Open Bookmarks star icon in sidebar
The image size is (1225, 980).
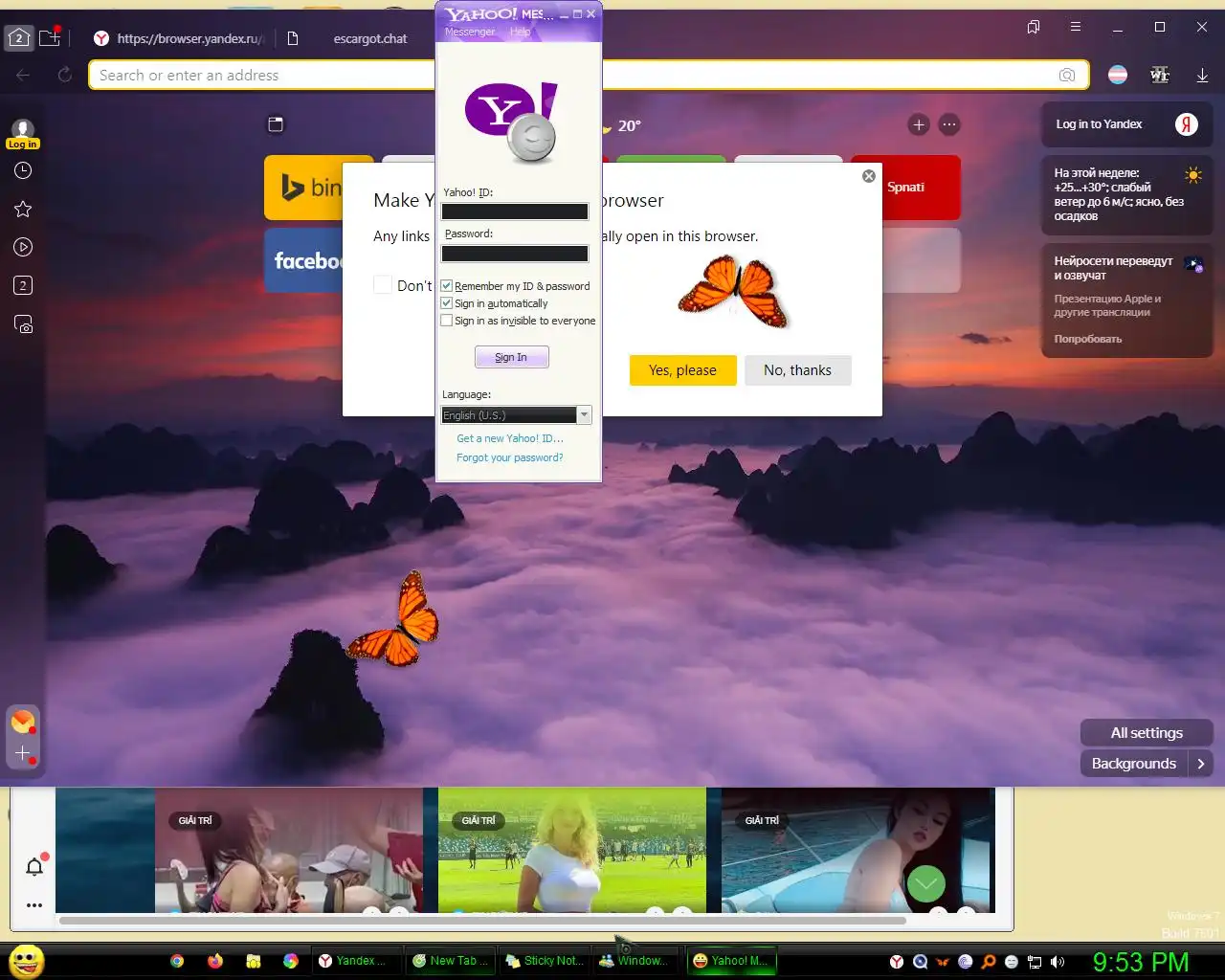point(23,209)
